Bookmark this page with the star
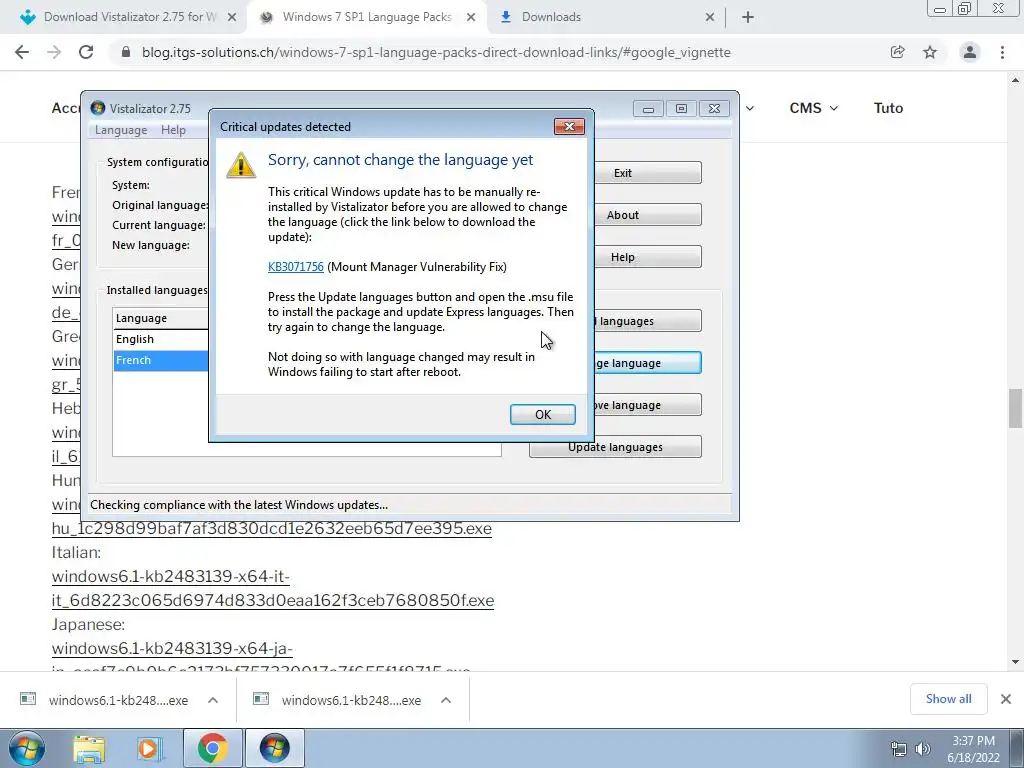This screenshot has width=1024, height=768. click(x=930, y=52)
